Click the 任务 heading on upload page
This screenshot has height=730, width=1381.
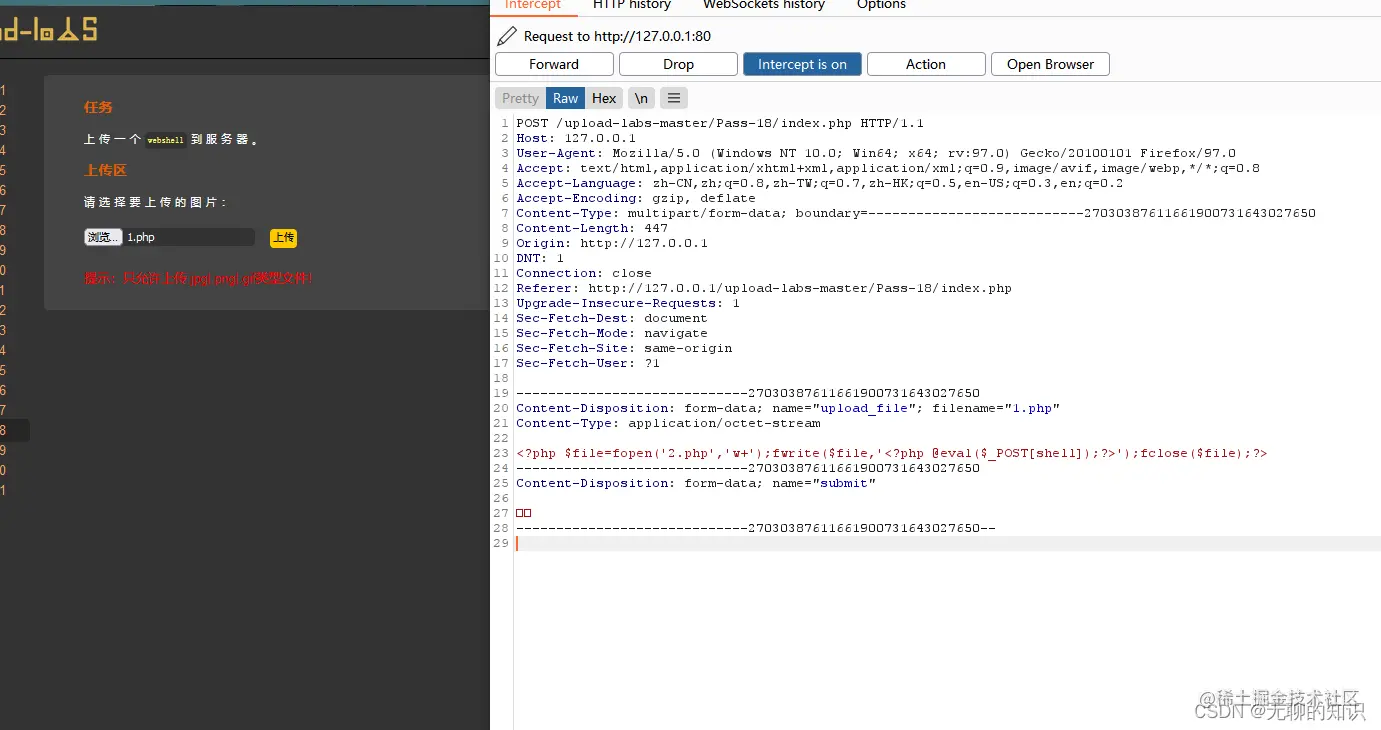click(x=98, y=107)
